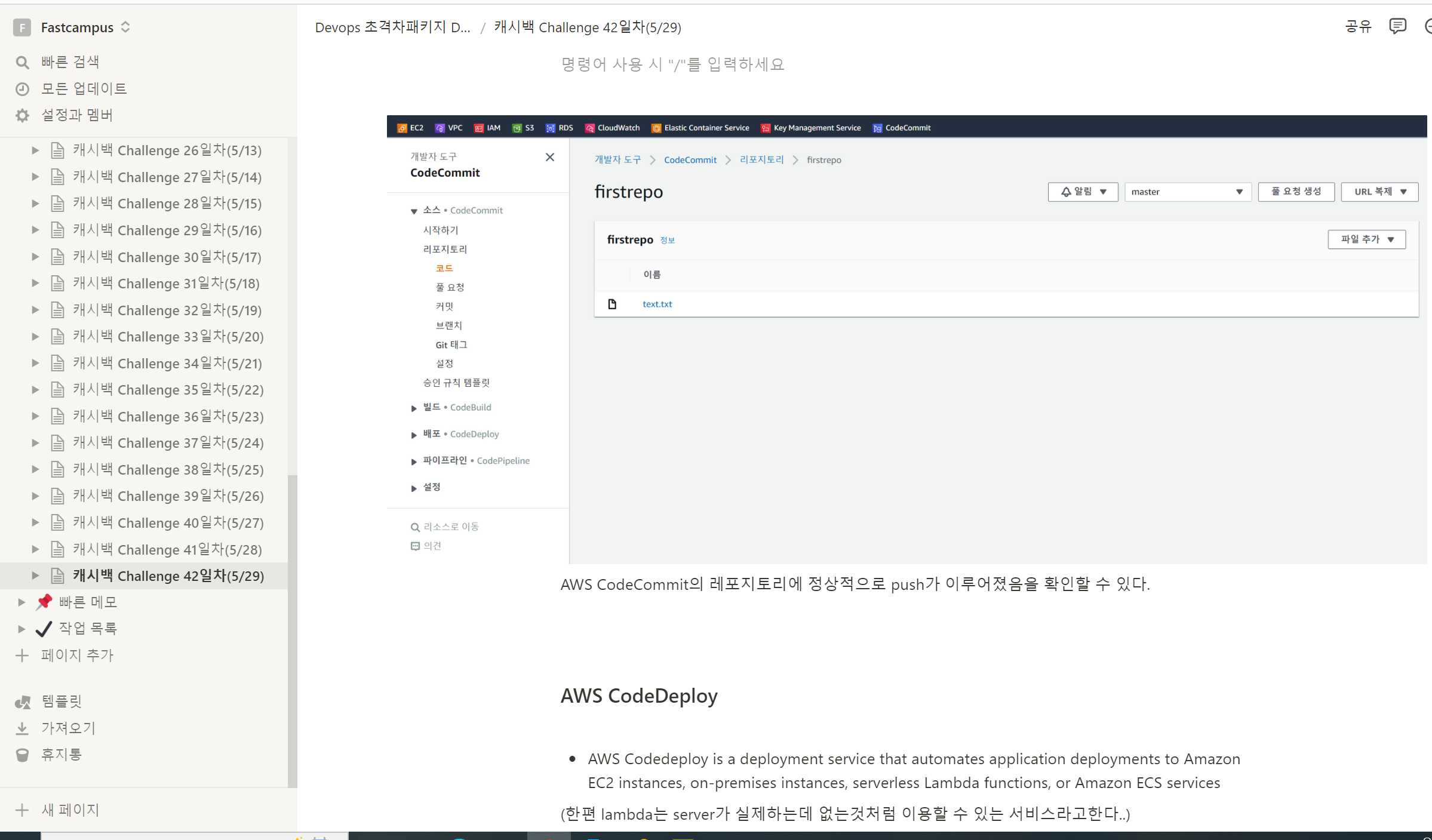Viewport: 1432px width, 840px height.
Task: Click the import download icon
Action: [x=22, y=728]
